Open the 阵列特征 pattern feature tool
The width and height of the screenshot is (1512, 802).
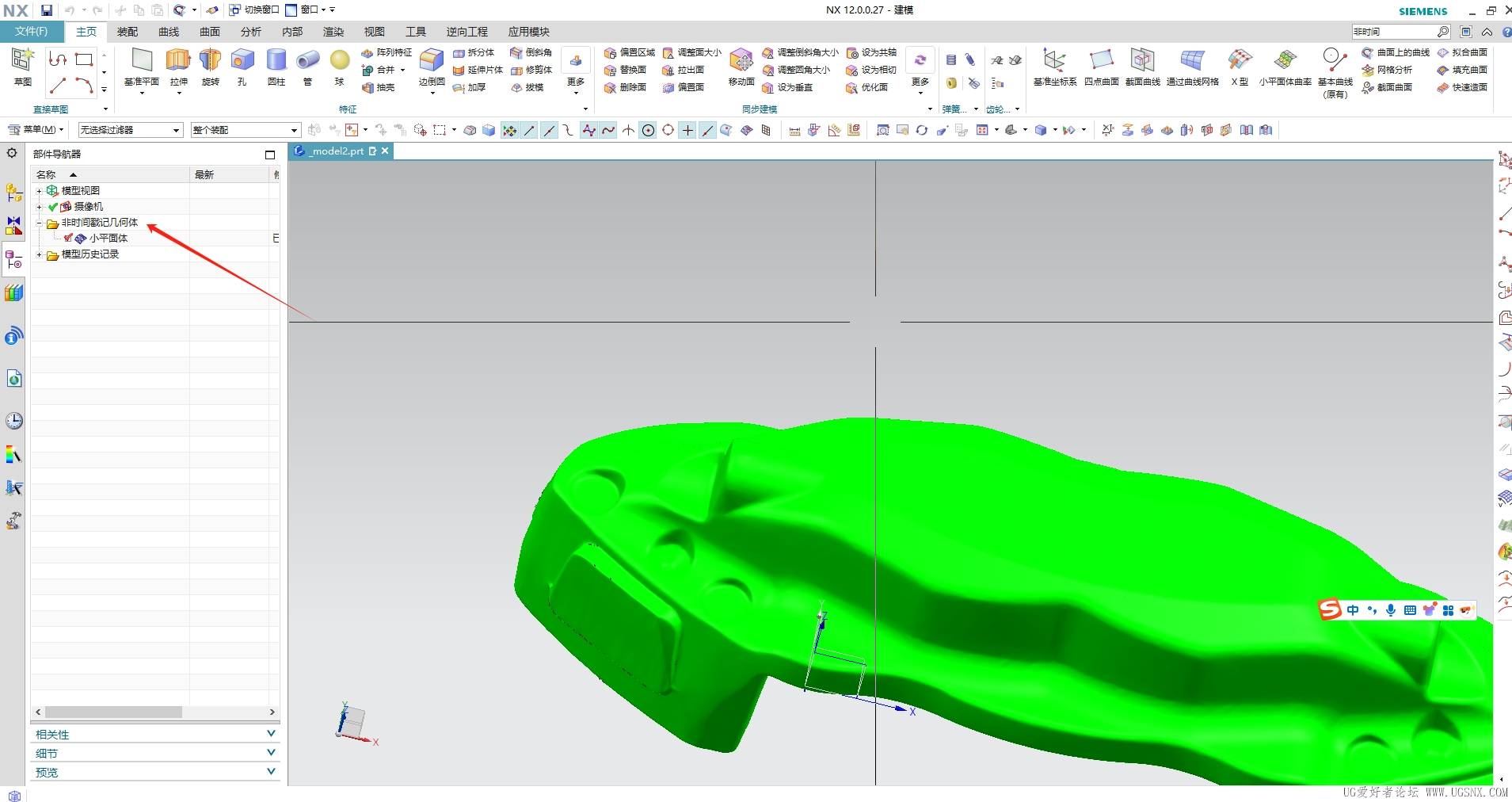[387, 52]
